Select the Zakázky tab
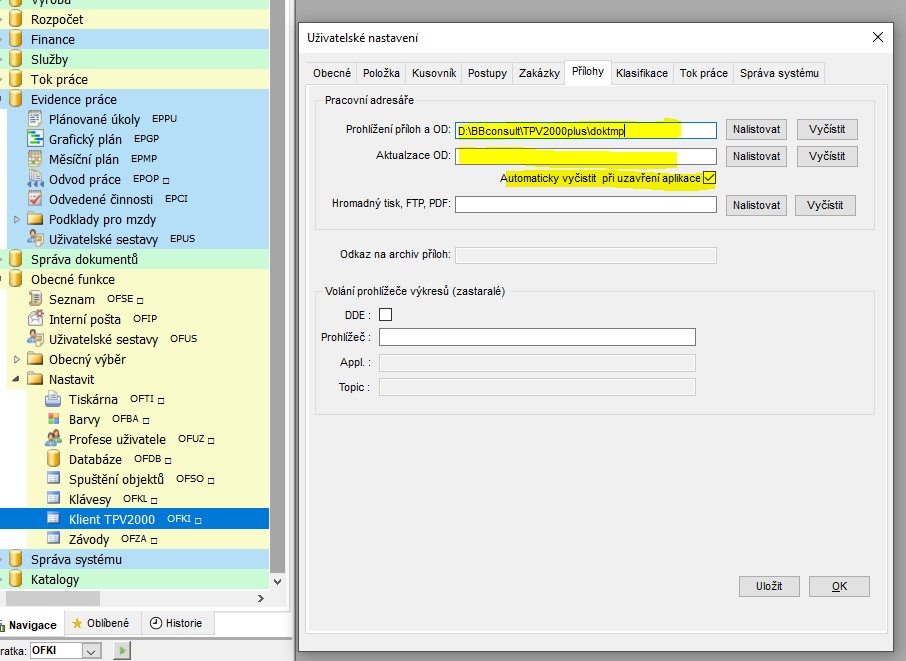Image resolution: width=906 pixels, height=661 pixels. pos(539,73)
